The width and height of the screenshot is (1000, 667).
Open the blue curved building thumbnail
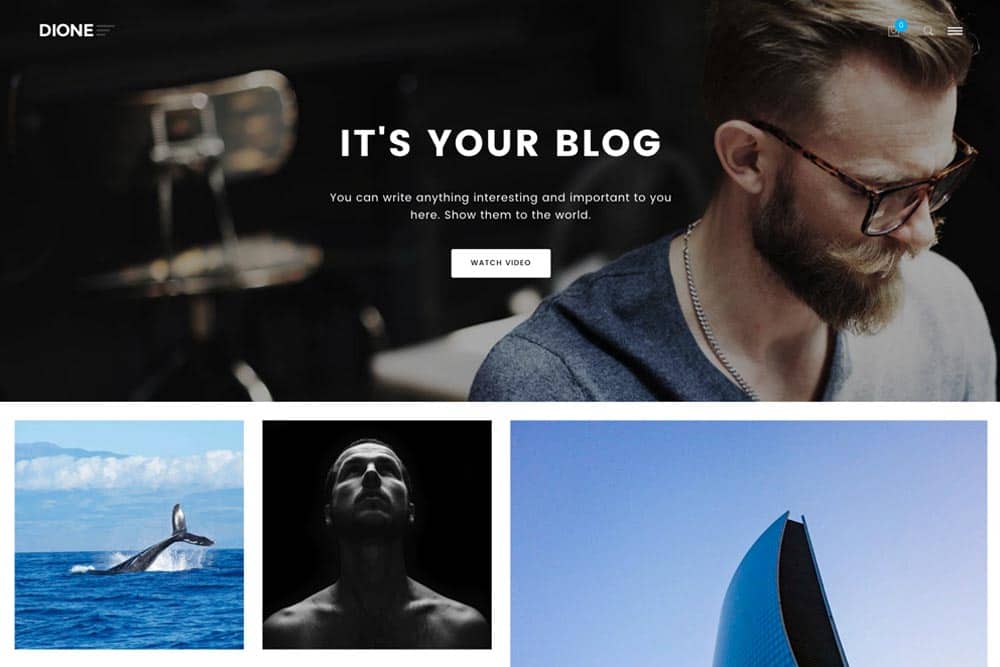pos(749,543)
